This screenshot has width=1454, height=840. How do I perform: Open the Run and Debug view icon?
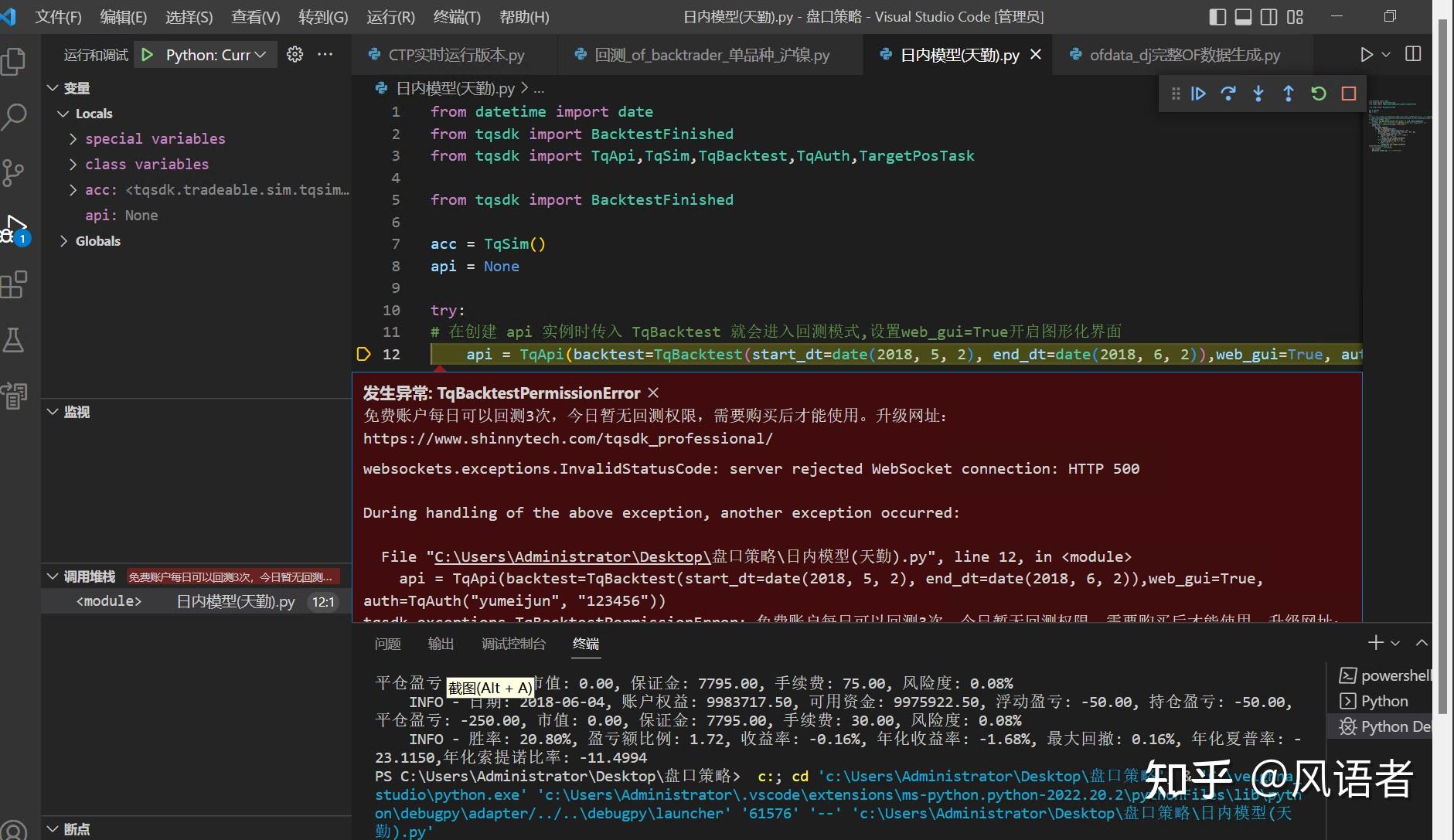point(14,229)
